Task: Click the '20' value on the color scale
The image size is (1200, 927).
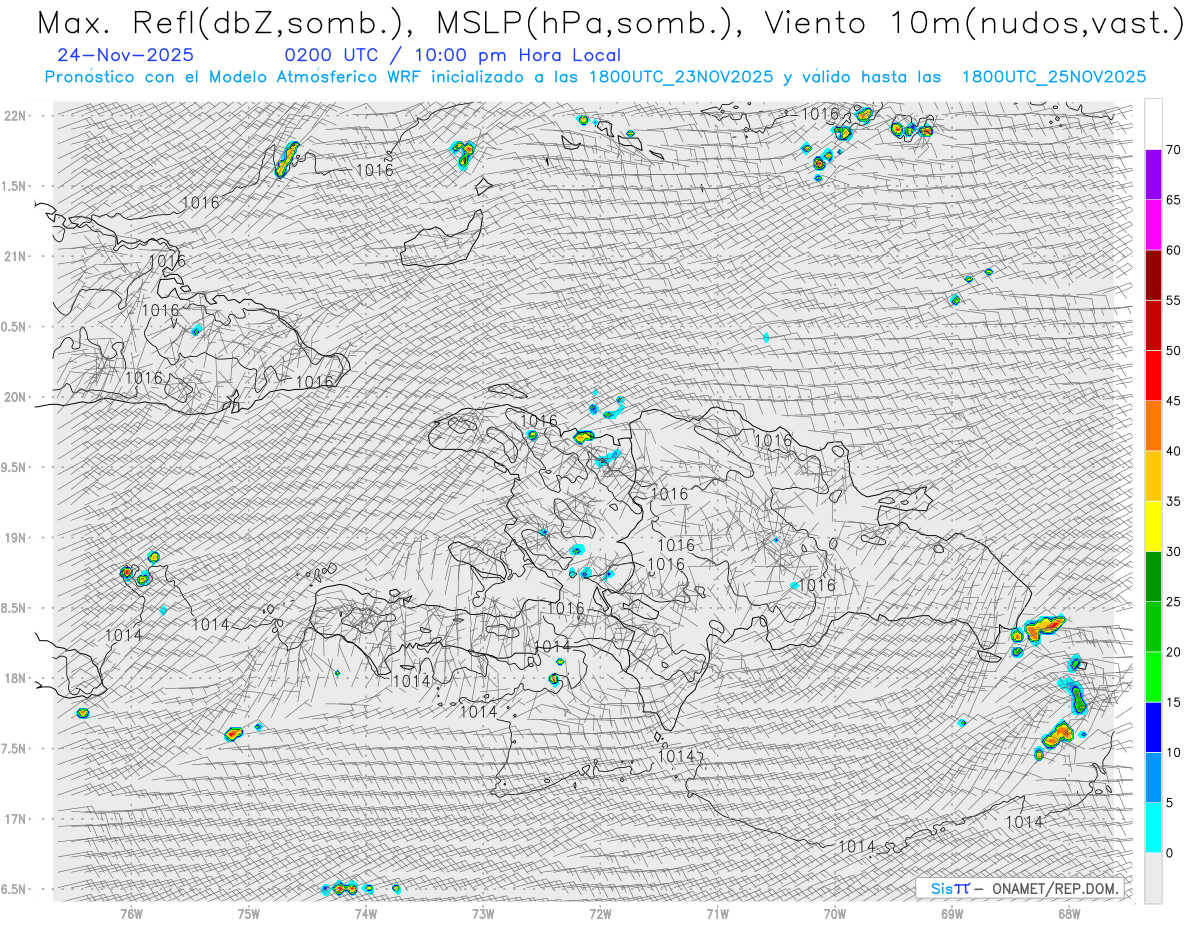Action: tap(1173, 652)
